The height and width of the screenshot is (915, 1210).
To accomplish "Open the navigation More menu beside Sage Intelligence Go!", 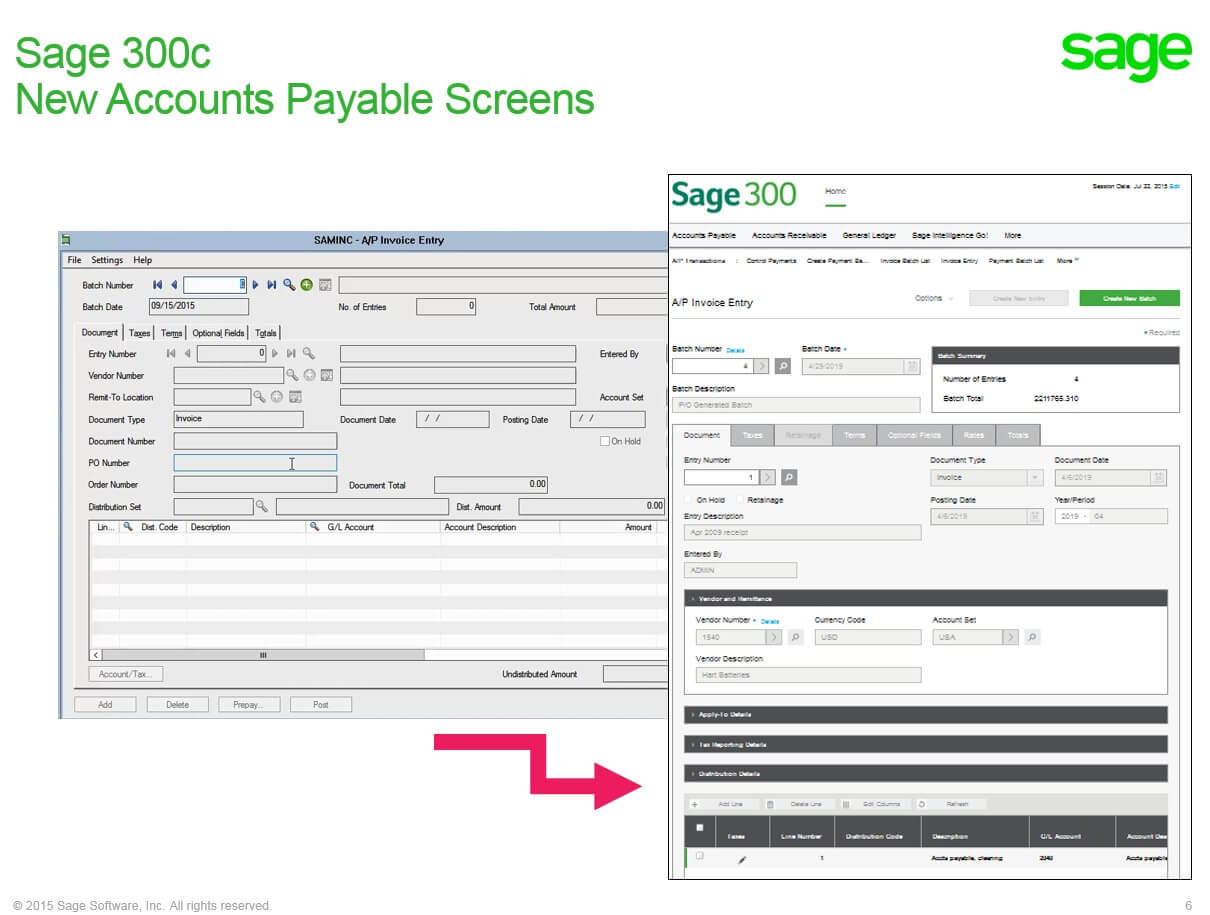I will point(1013,235).
